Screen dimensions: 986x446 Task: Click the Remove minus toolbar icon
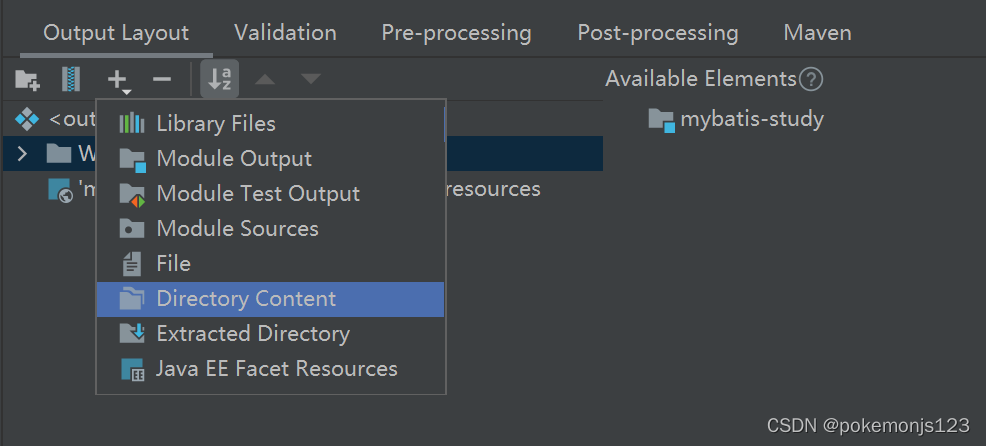click(x=162, y=79)
